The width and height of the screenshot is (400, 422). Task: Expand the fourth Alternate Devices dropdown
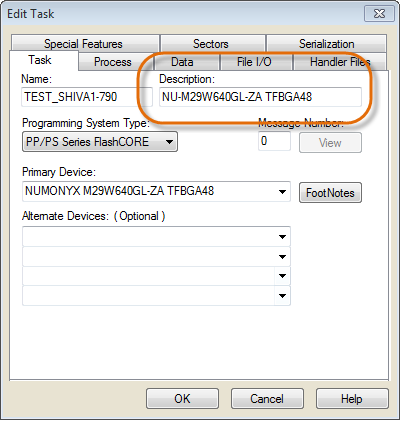282,296
